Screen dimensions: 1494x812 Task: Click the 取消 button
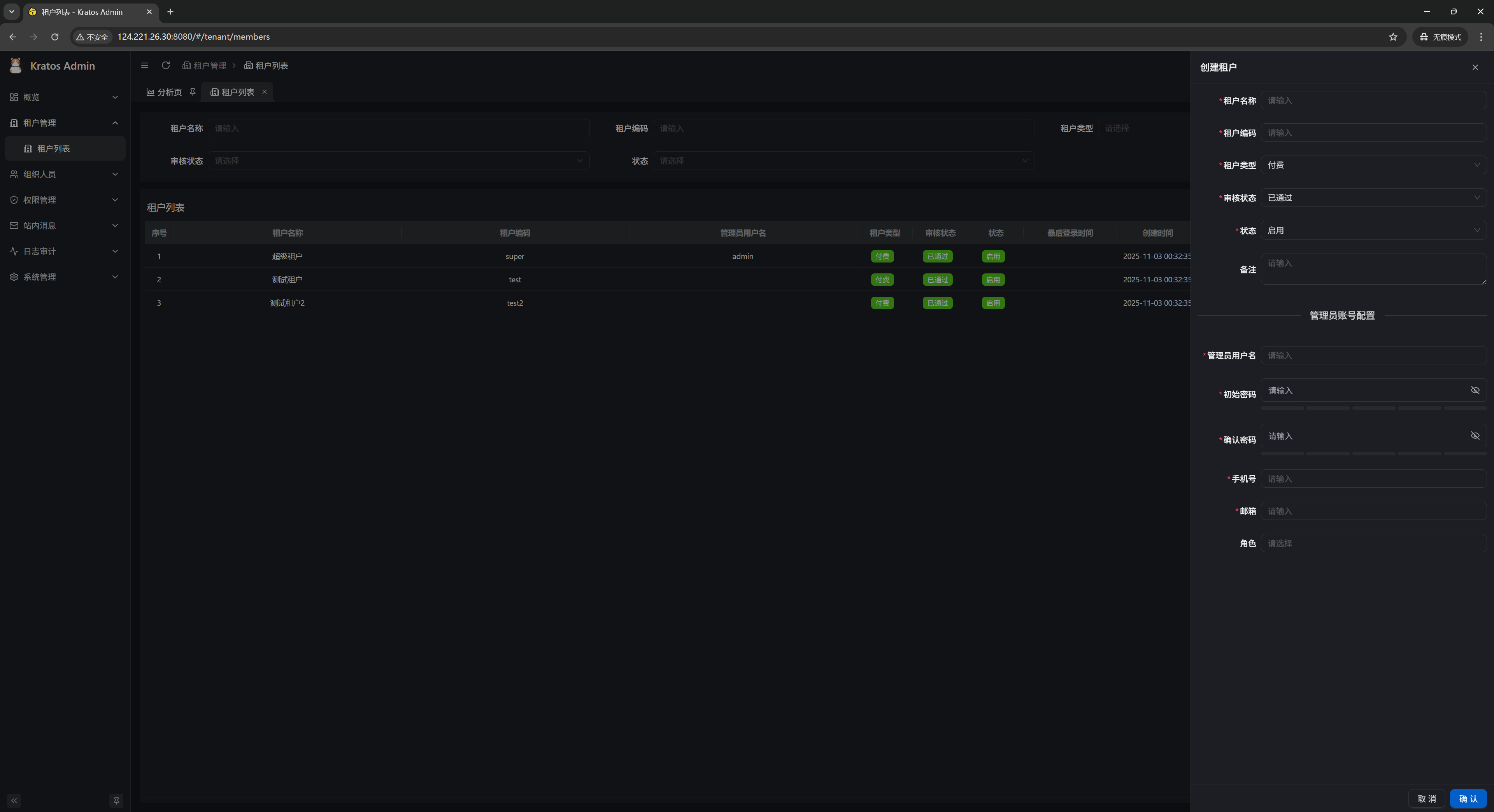coord(1426,799)
